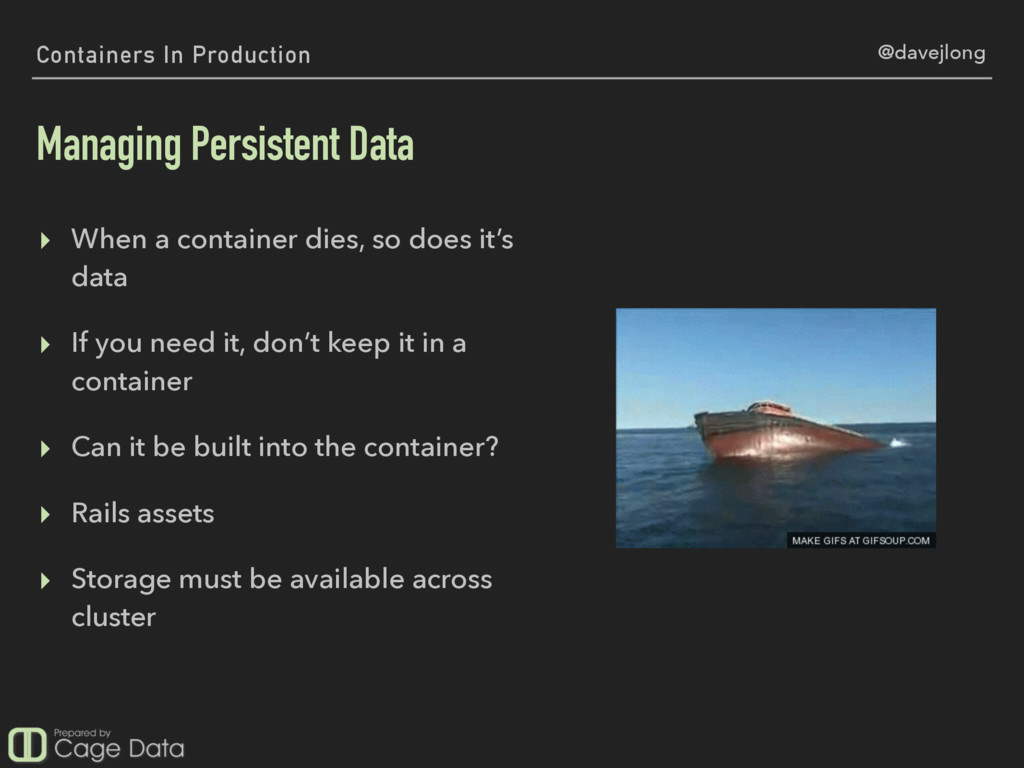
Task: Select the 'Containers In Production' header text
Action: tap(174, 55)
